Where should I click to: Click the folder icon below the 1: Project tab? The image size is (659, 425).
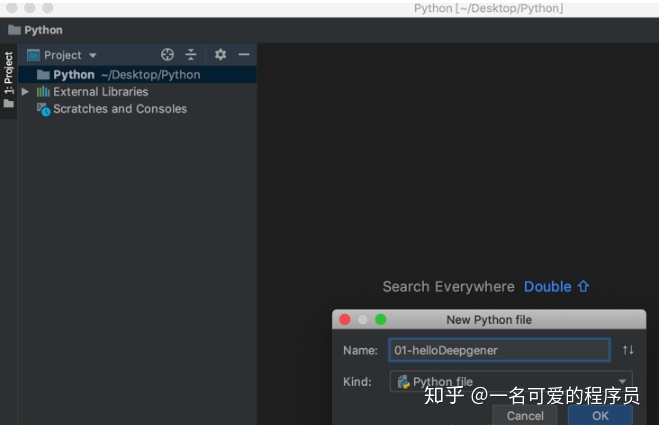(9, 103)
